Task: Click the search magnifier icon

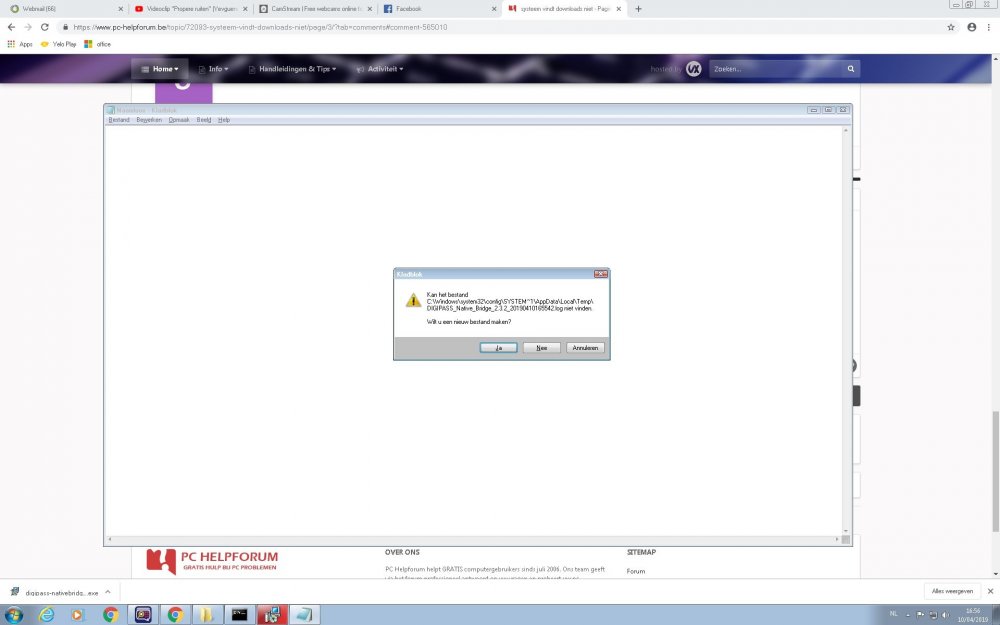Action: [x=851, y=69]
